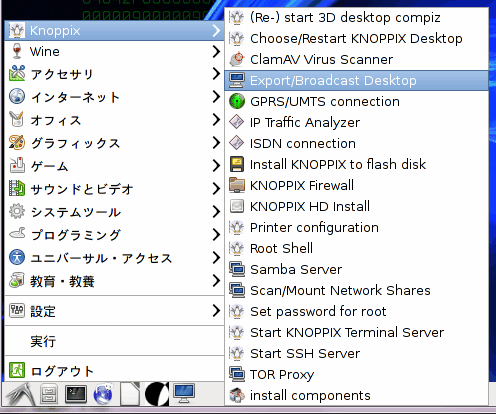Choose Set password for root
The height and width of the screenshot is (414, 496).
357,311
